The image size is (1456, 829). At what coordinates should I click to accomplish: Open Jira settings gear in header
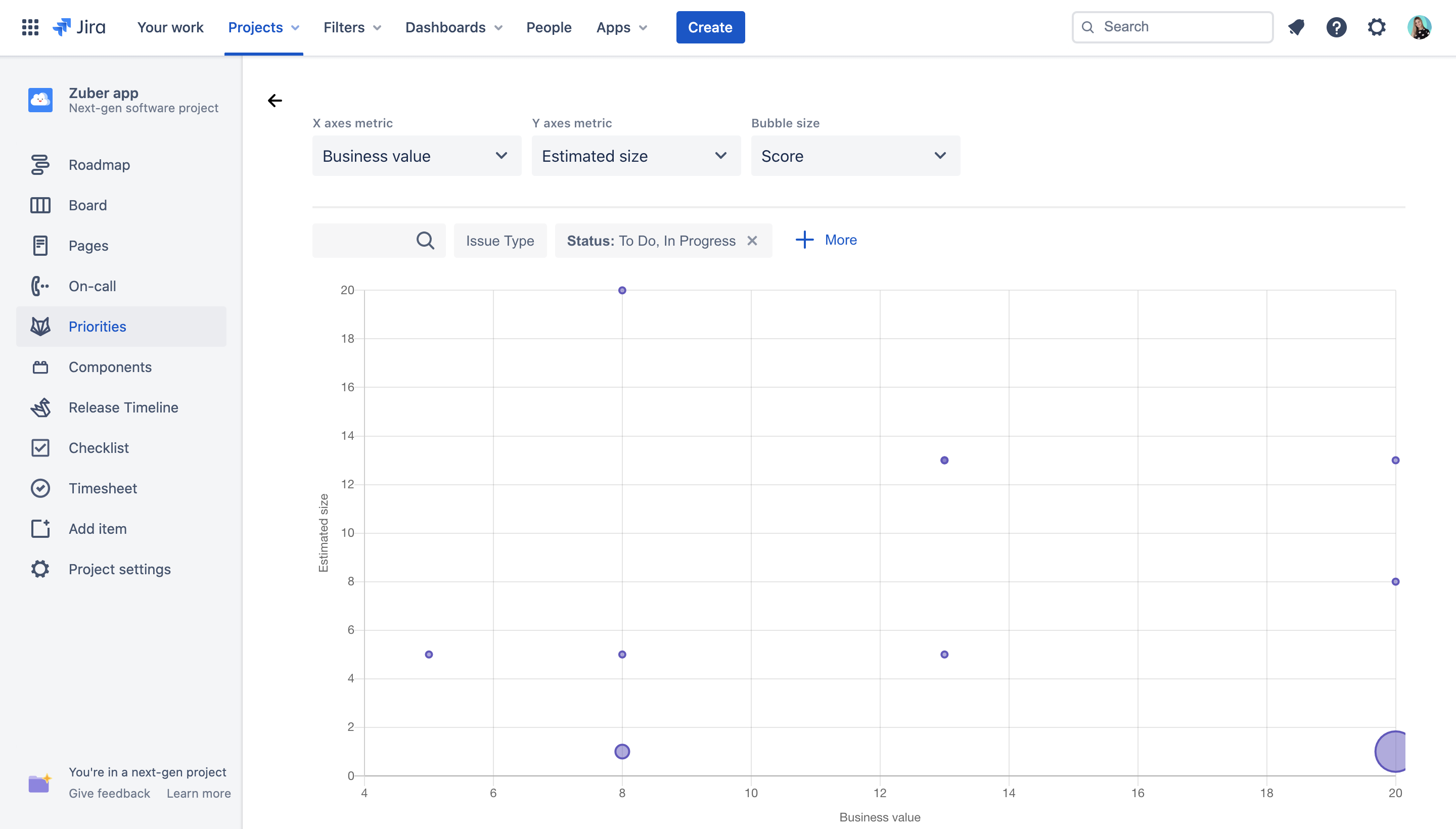pos(1376,27)
